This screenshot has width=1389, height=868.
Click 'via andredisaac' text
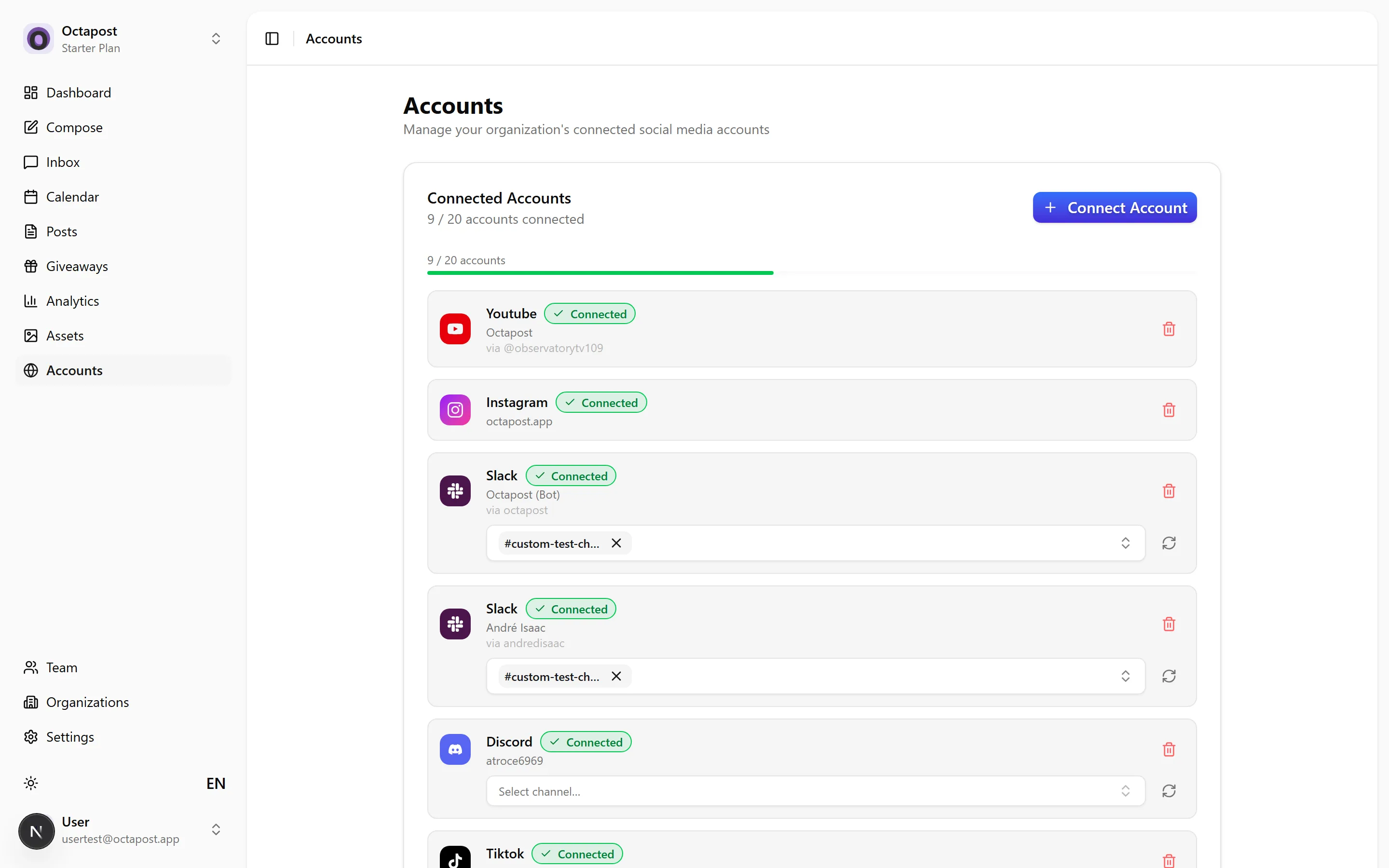[525, 643]
